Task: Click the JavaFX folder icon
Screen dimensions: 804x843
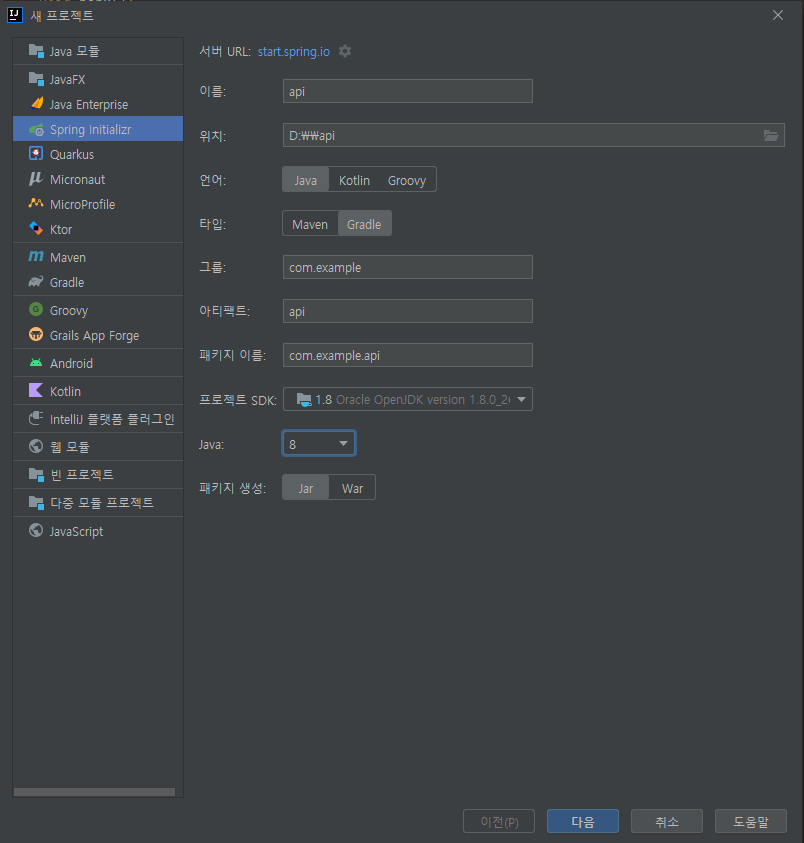Action: [x=36, y=79]
